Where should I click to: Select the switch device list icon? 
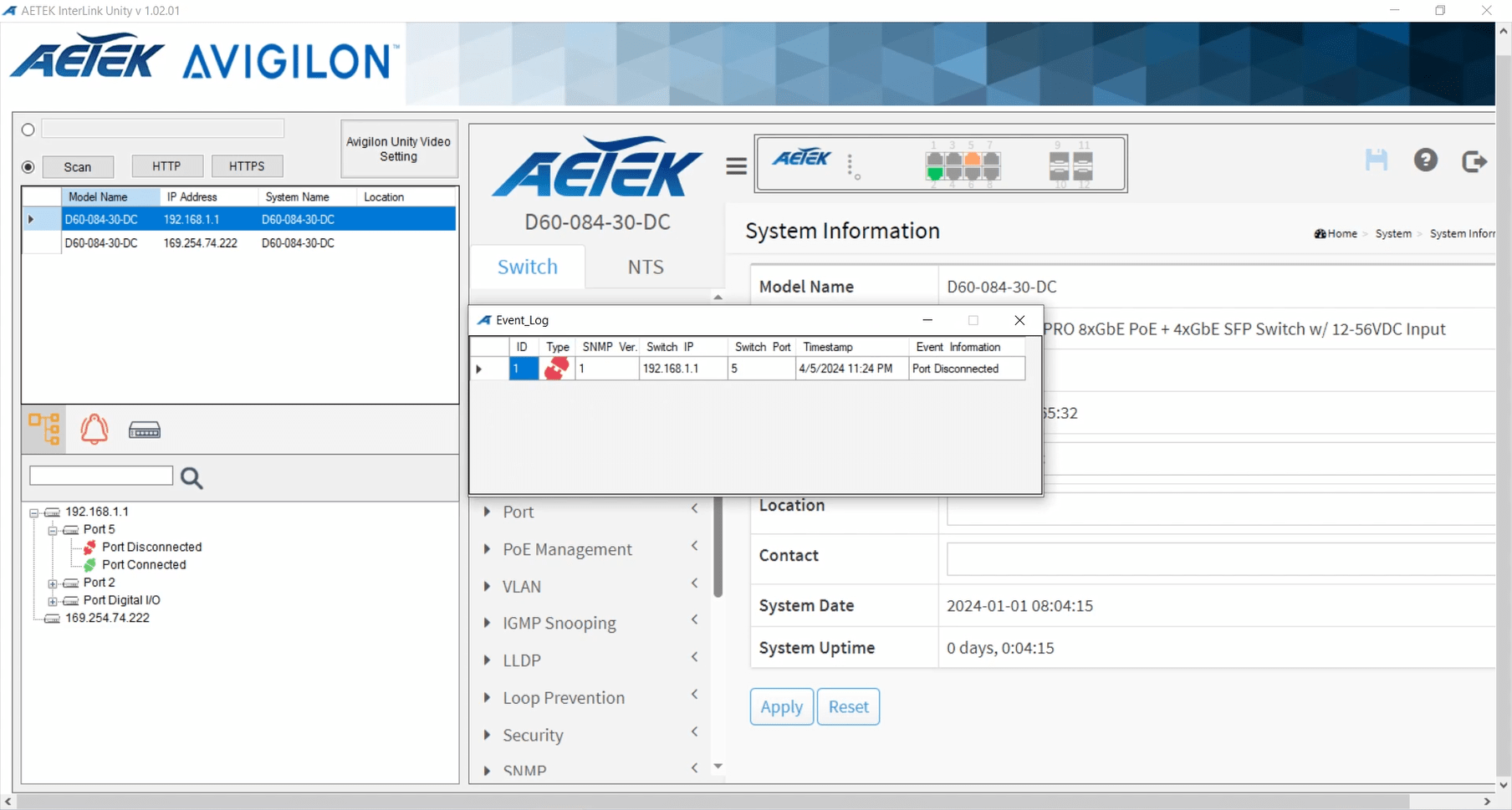click(x=145, y=430)
